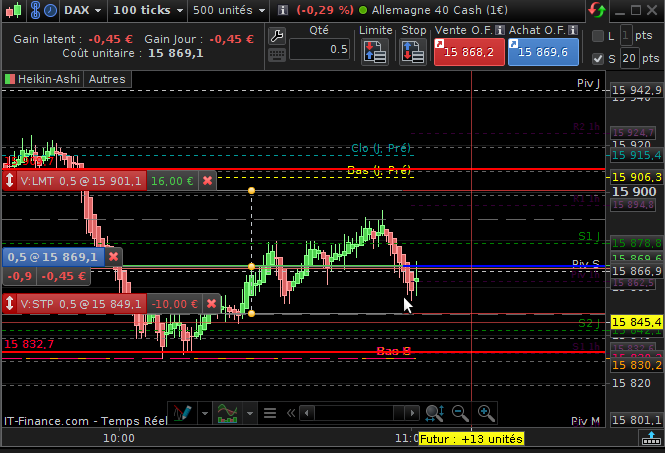Click the V:STP 0,5 @ 15 849,1 label
The width and height of the screenshot is (665, 453).
click(x=81, y=304)
